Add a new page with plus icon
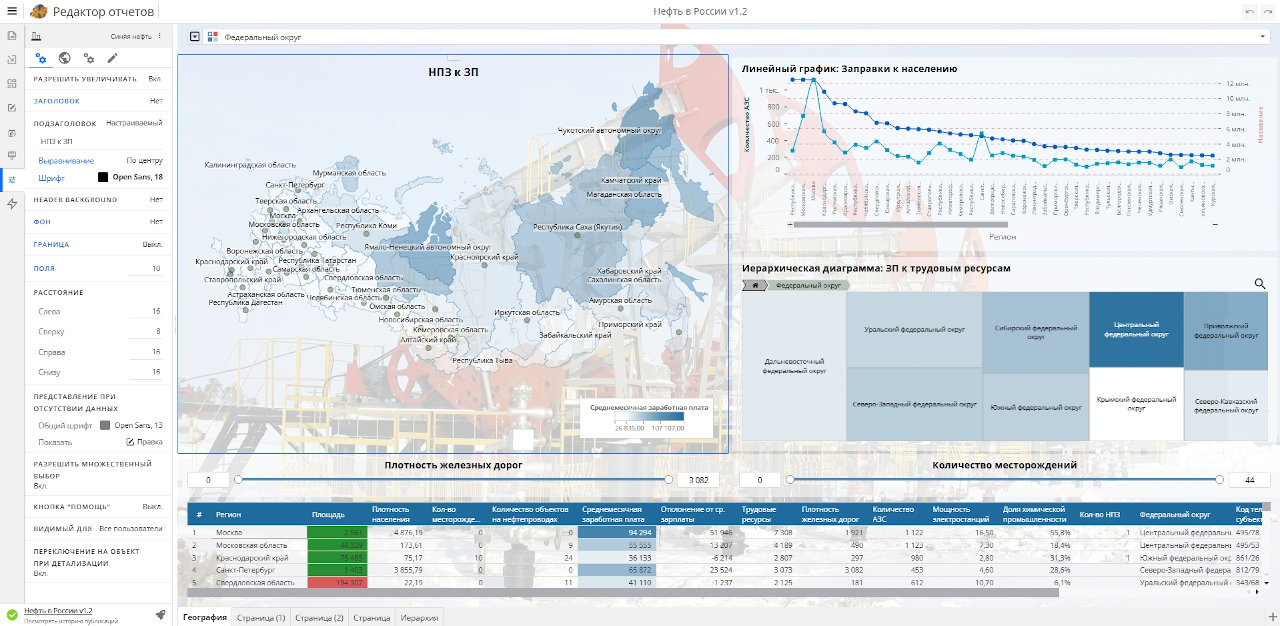Image resolution: width=1280 pixels, height=626 pixels. 1272,615
